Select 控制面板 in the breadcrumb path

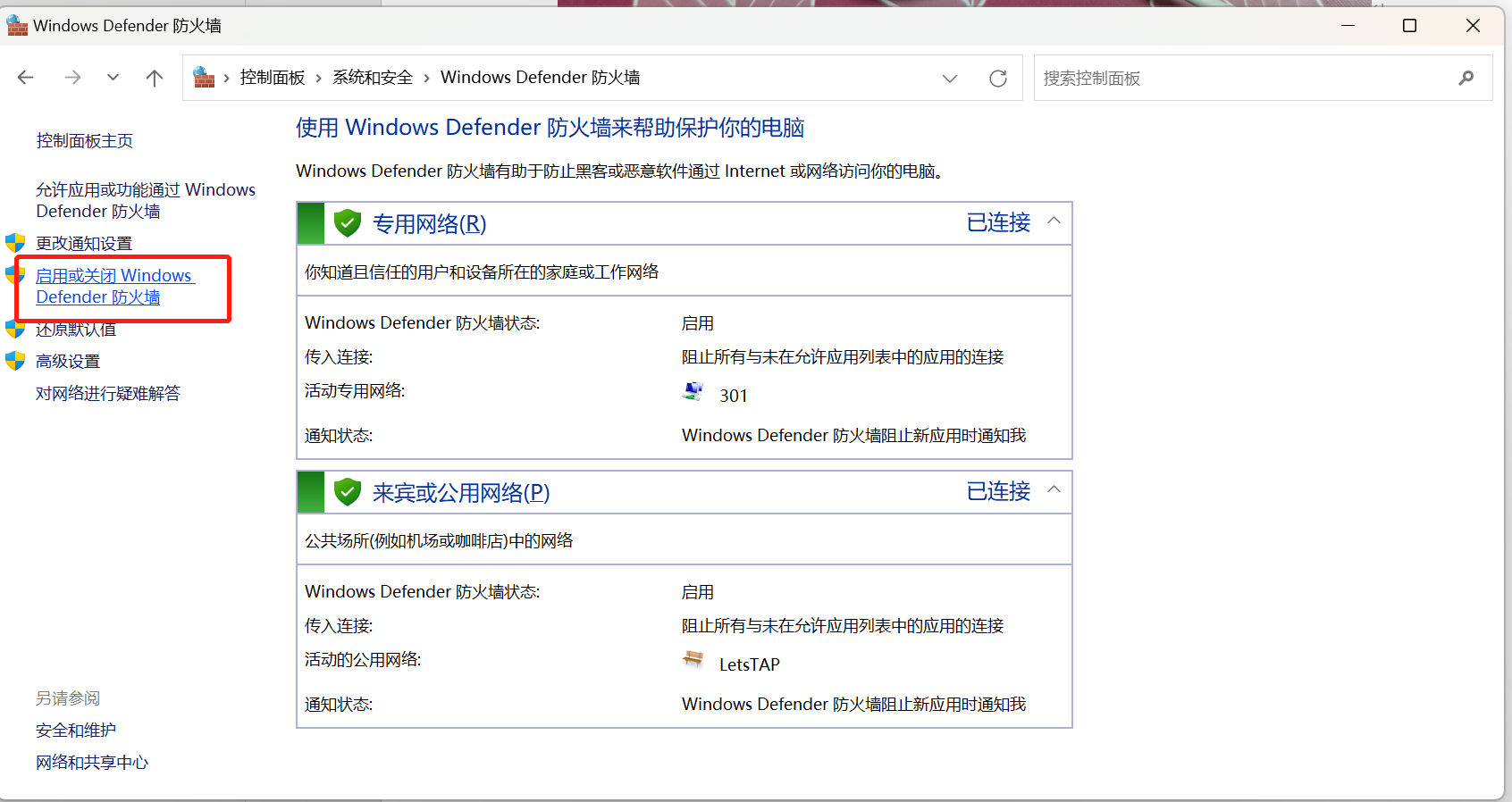point(273,78)
